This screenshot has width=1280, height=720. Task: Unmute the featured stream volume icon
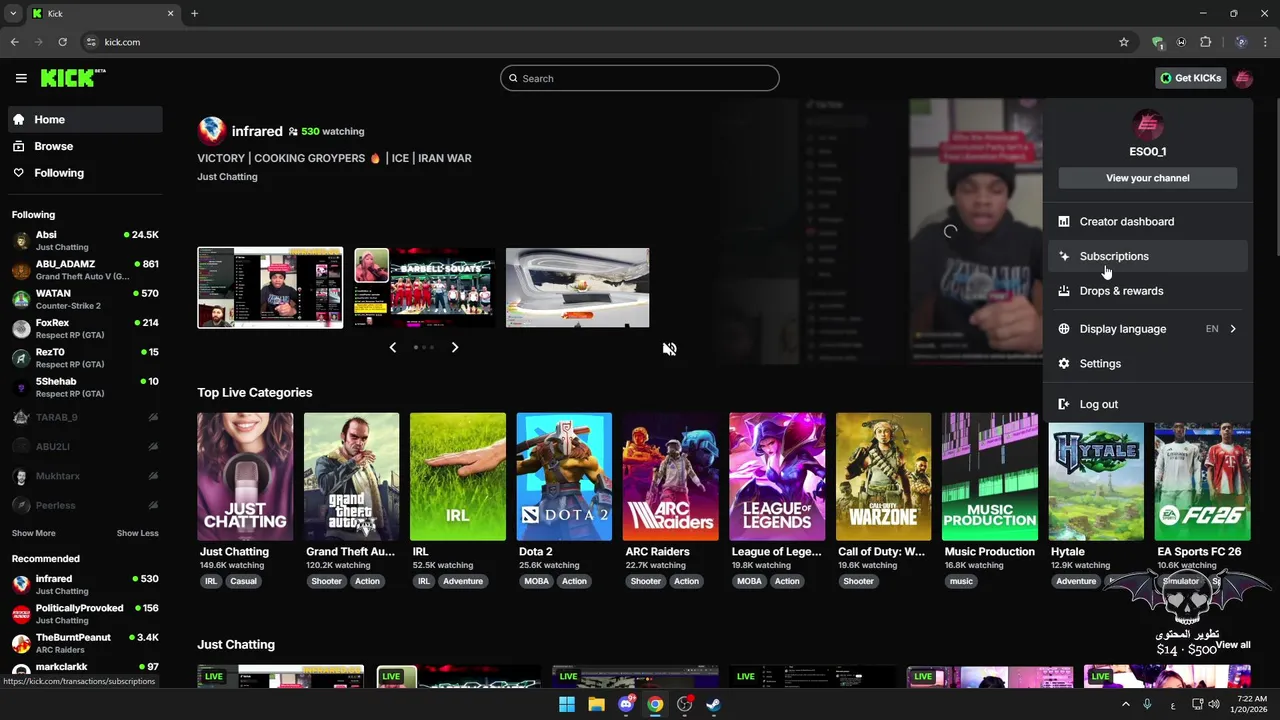click(x=669, y=349)
